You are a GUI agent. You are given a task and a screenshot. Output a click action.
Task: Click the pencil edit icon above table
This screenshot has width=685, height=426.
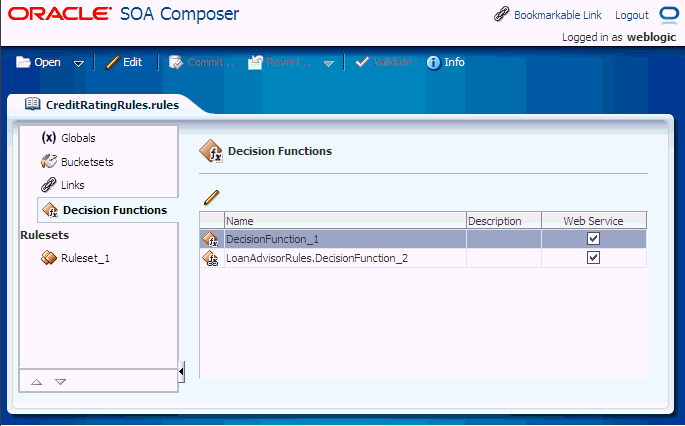coord(211,197)
